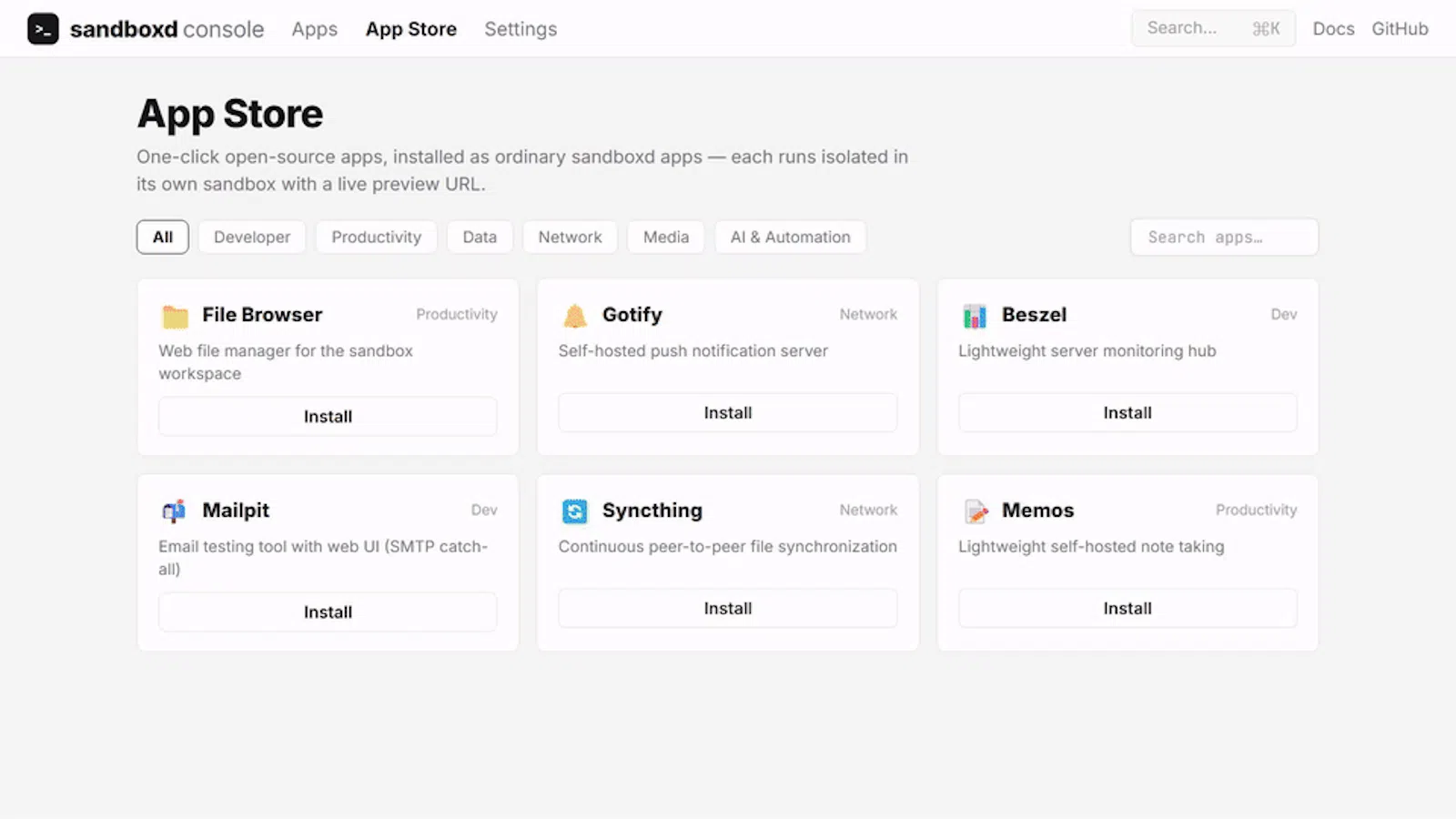Click the Memos title
The image size is (1456, 819).
pyautogui.click(x=1037, y=511)
